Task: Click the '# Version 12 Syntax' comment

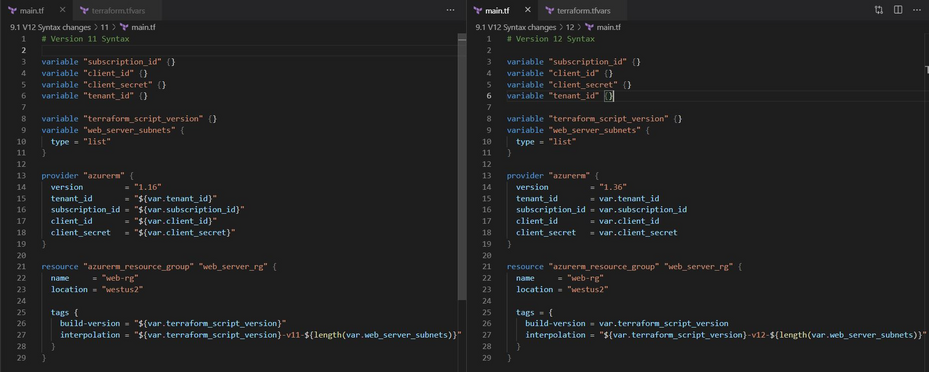Action: tap(551, 39)
